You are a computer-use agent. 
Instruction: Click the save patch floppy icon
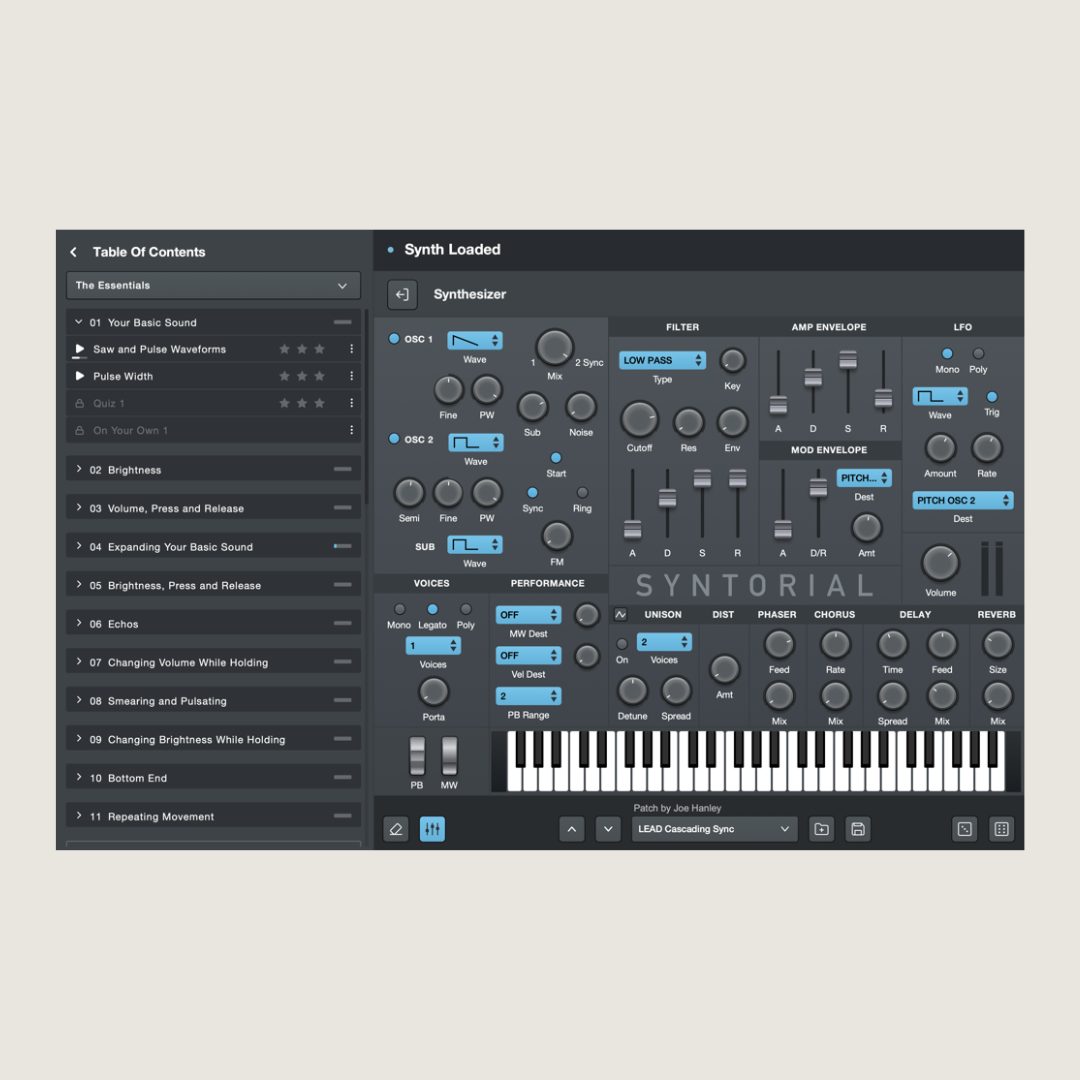tap(858, 829)
